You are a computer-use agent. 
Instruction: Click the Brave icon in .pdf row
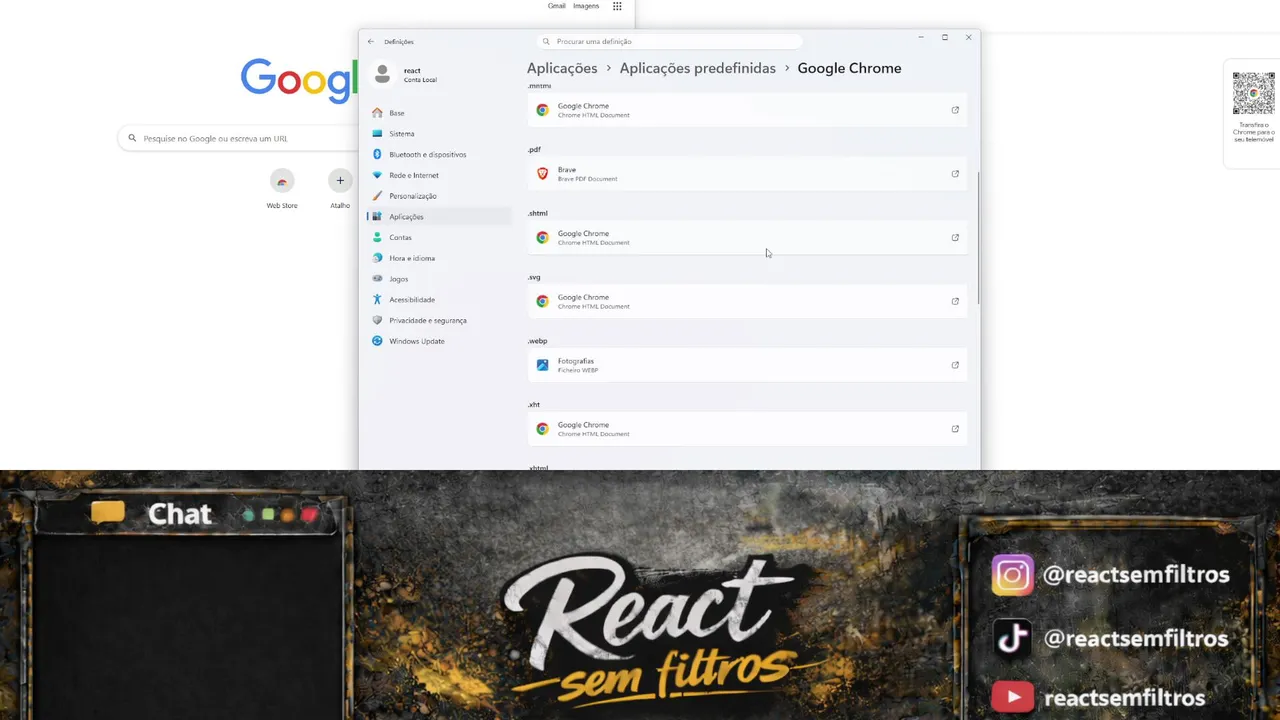tap(542, 174)
